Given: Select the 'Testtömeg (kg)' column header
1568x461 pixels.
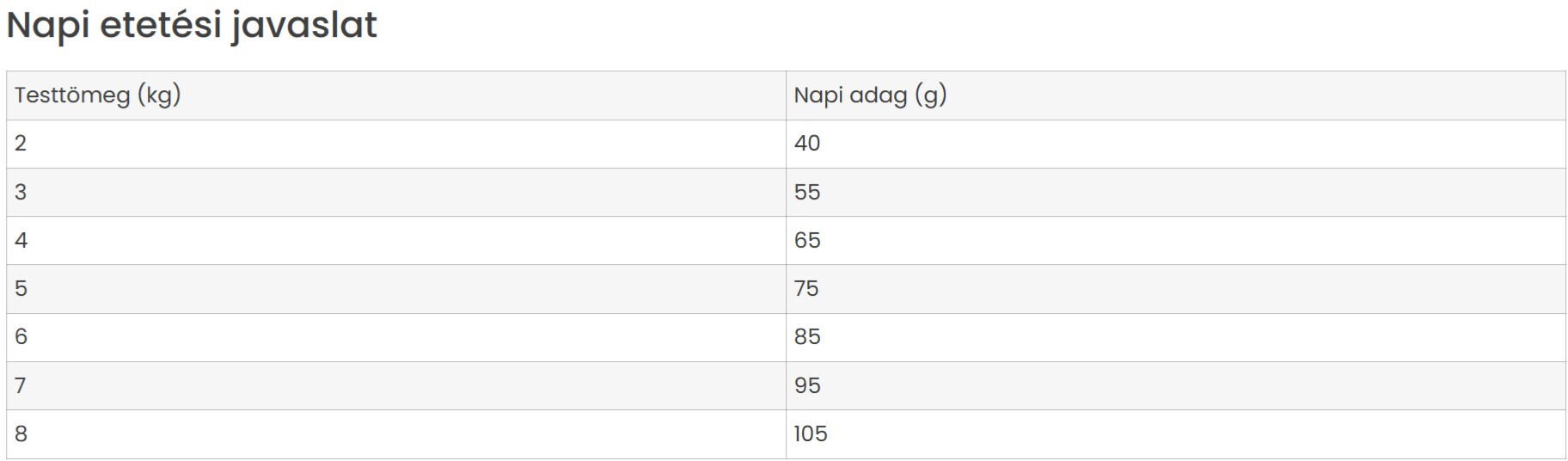Looking at the screenshot, I should tap(396, 95).
